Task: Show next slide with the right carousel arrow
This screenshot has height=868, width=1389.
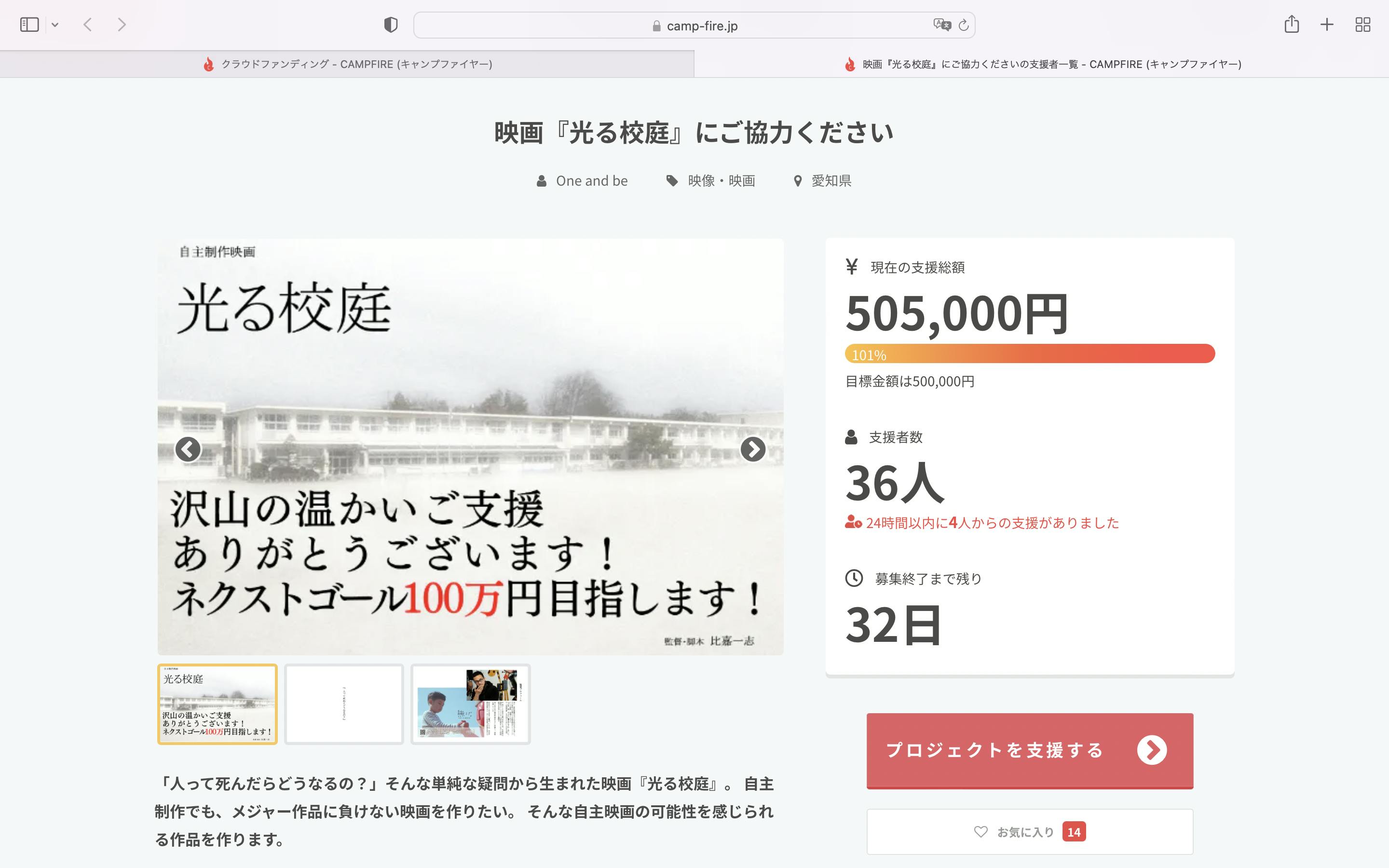Action: coord(753,449)
